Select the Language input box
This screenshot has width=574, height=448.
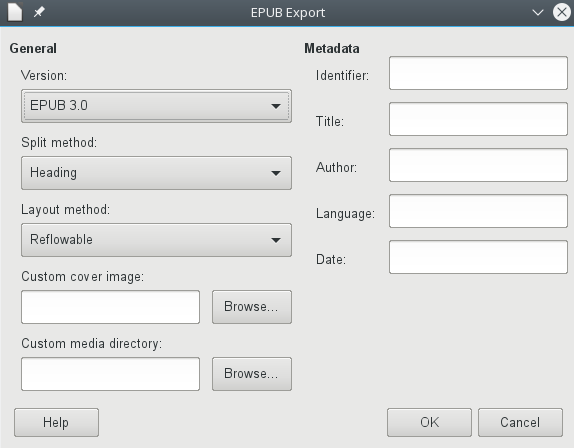[x=478, y=211]
